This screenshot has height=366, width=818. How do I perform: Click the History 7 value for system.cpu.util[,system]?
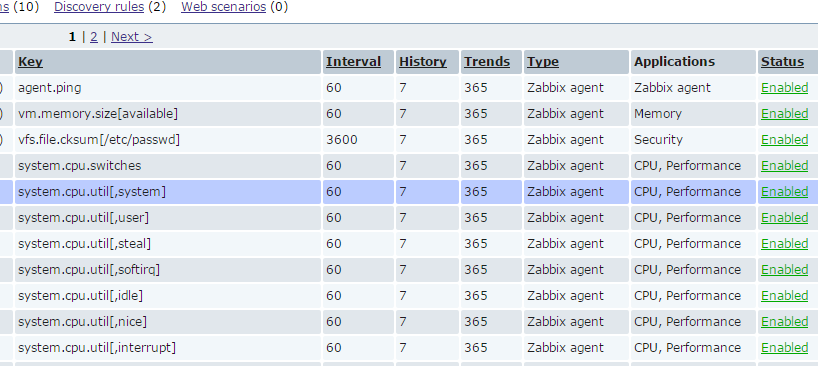403,192
